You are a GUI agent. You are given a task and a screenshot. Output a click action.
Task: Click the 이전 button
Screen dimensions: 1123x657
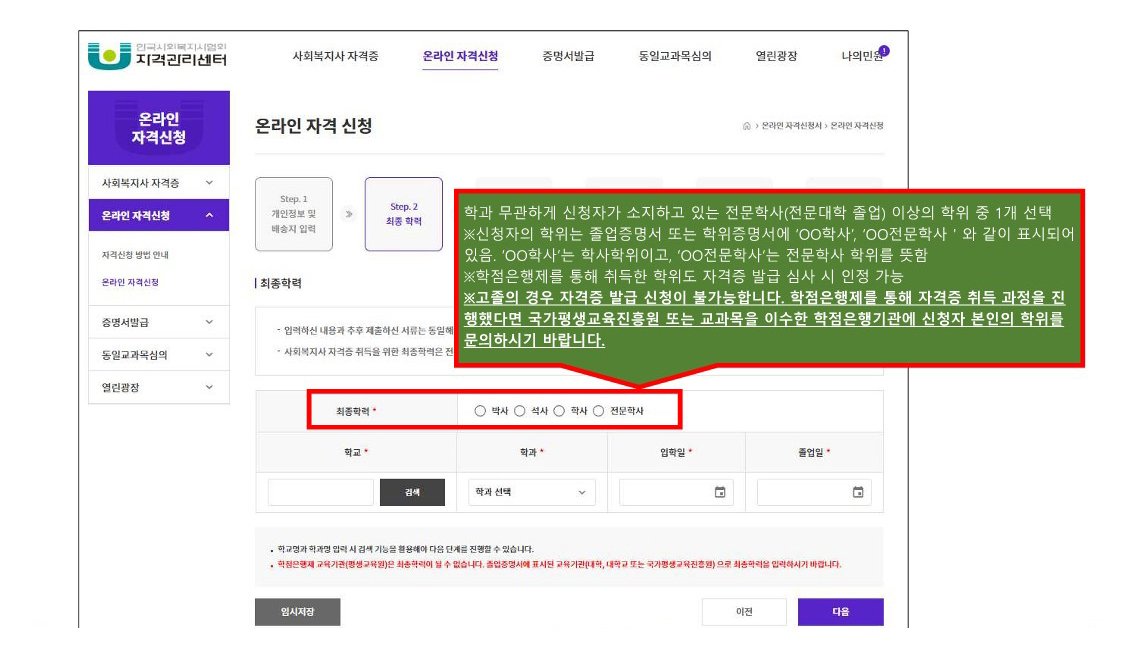tap(744, 612)
